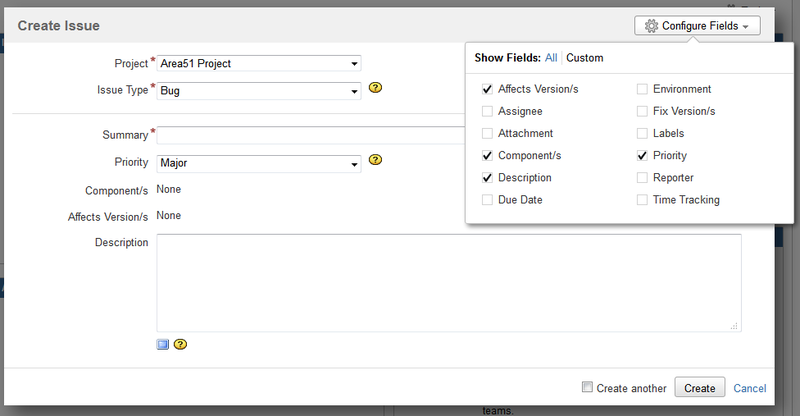Image resolution: width=800 pixels, height=416 pixels.
Task: Enable the Due Date field checkbox
Action: point(487,200)
